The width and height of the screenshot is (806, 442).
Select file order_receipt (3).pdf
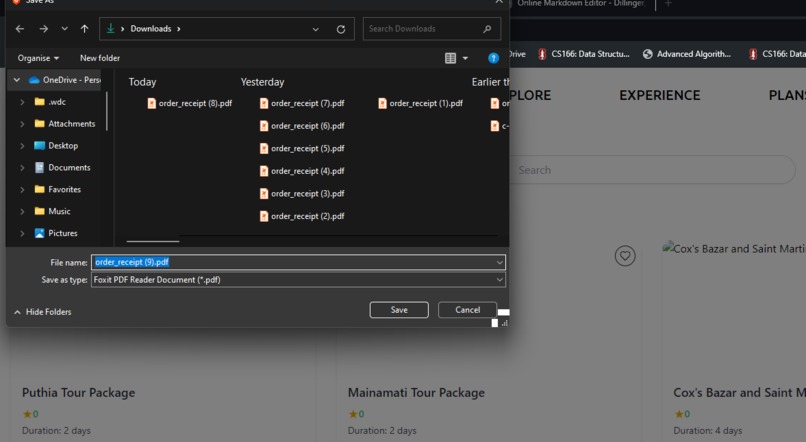click(302, 194)
